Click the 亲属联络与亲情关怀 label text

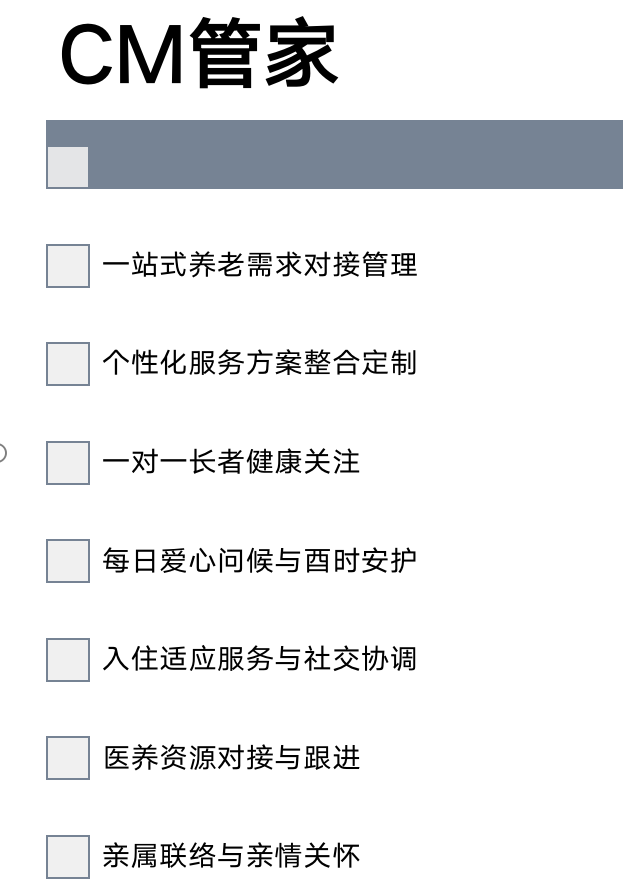pyautogui.click(x=231, y=855)
